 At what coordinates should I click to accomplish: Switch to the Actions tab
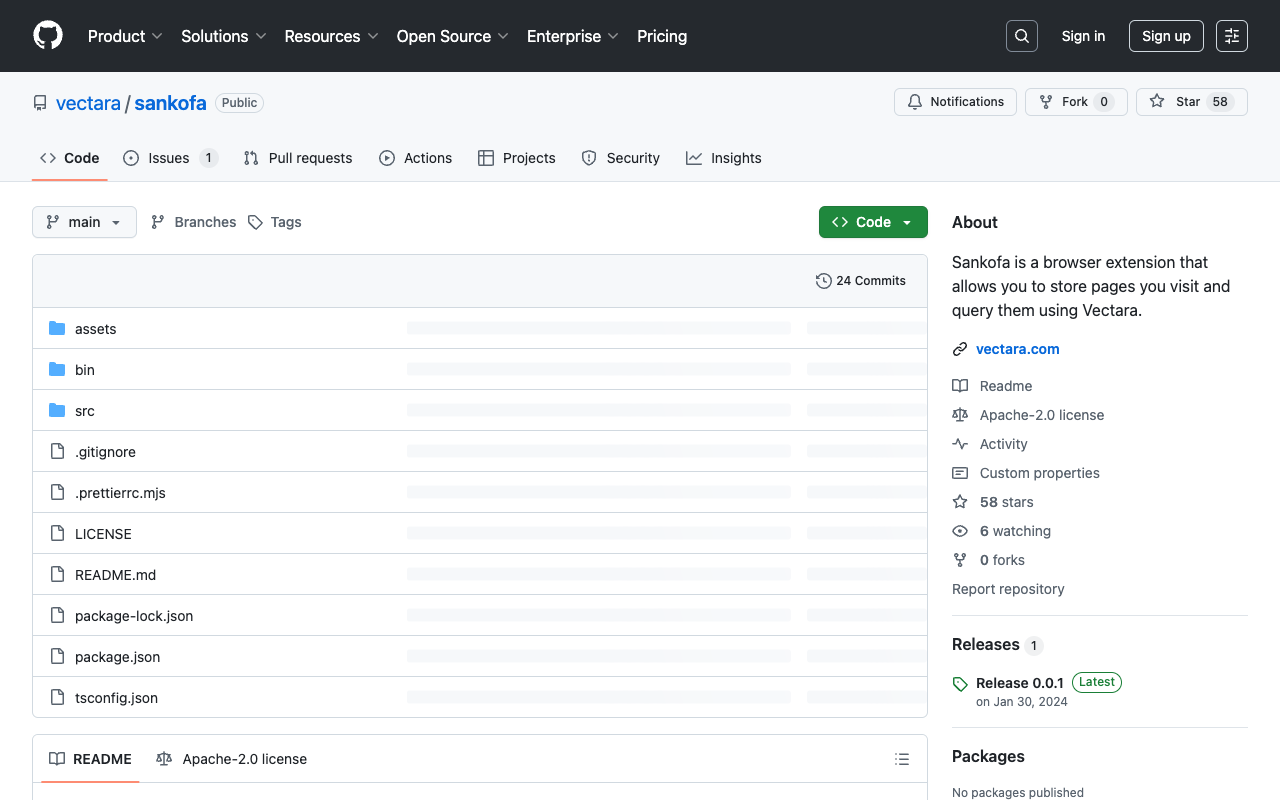(x=415, y=158)
